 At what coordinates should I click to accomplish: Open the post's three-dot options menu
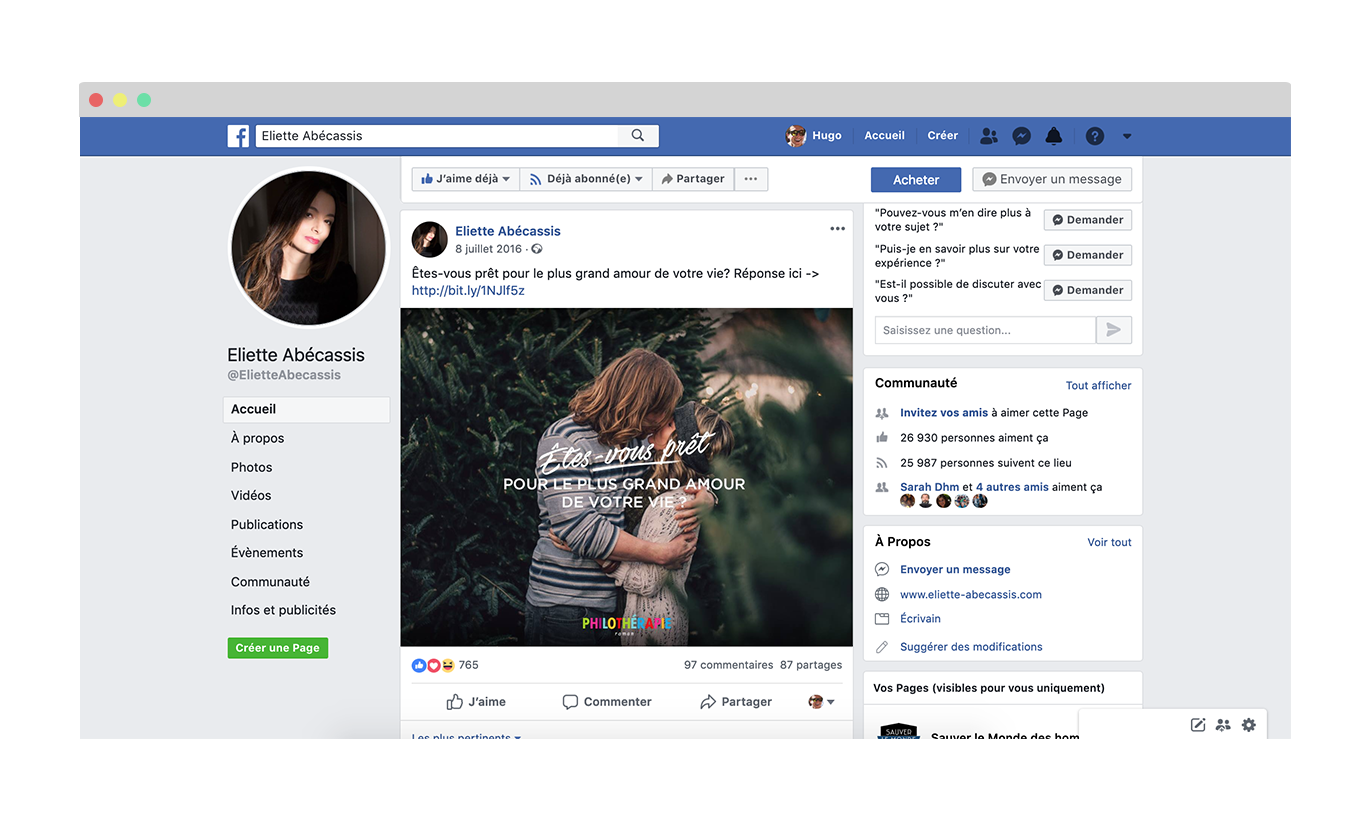click(x=837, y=229)
